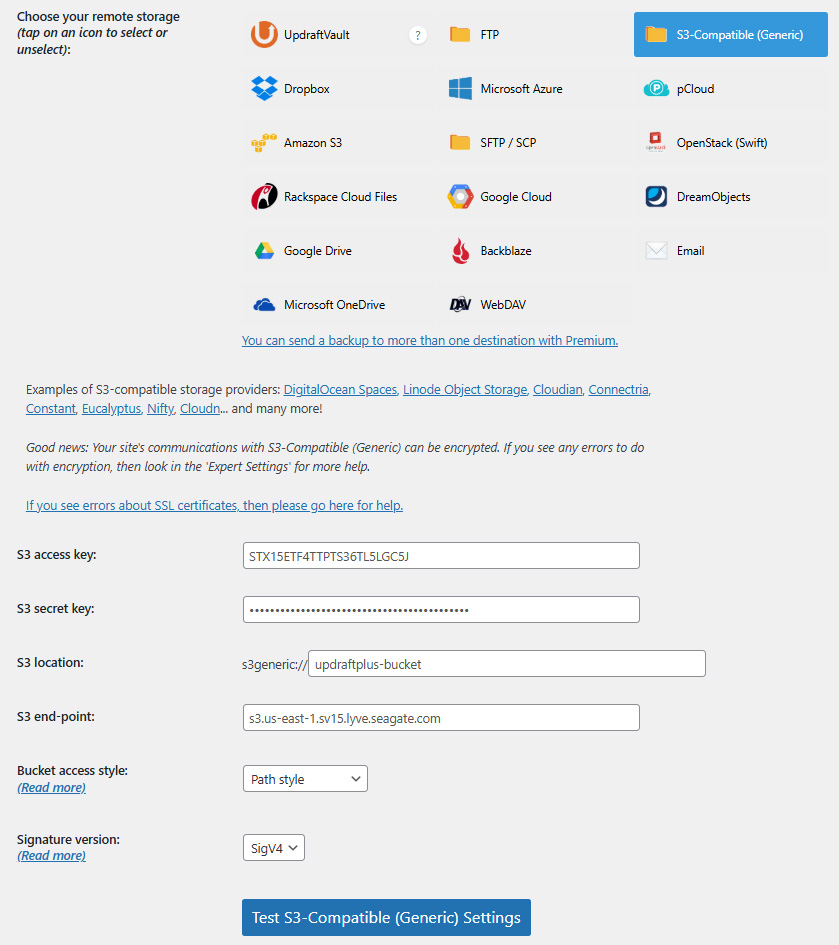Pick the Google Cloud icon
The height and width of the screenshot is (945, 839).
[x=460, y=197]
